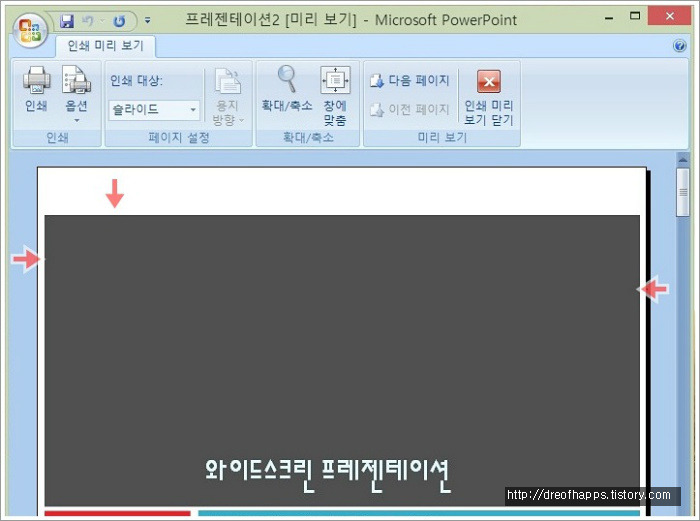Viewport: 700px width, 521px height.
Task: Open the 옵션 print options menu
Action: point(76,95)
